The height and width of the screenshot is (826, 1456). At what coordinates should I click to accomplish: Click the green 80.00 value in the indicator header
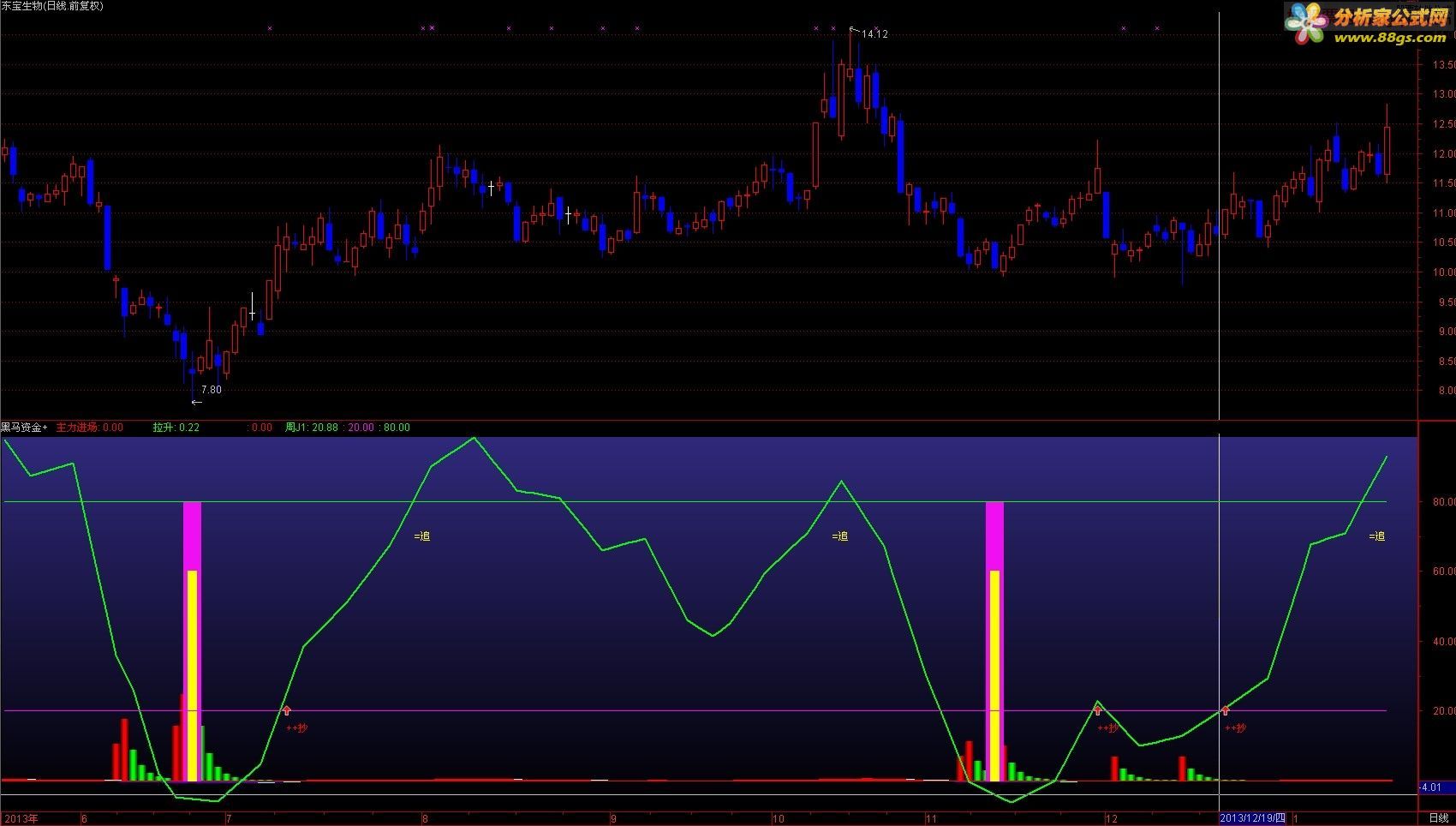point(397,427)
